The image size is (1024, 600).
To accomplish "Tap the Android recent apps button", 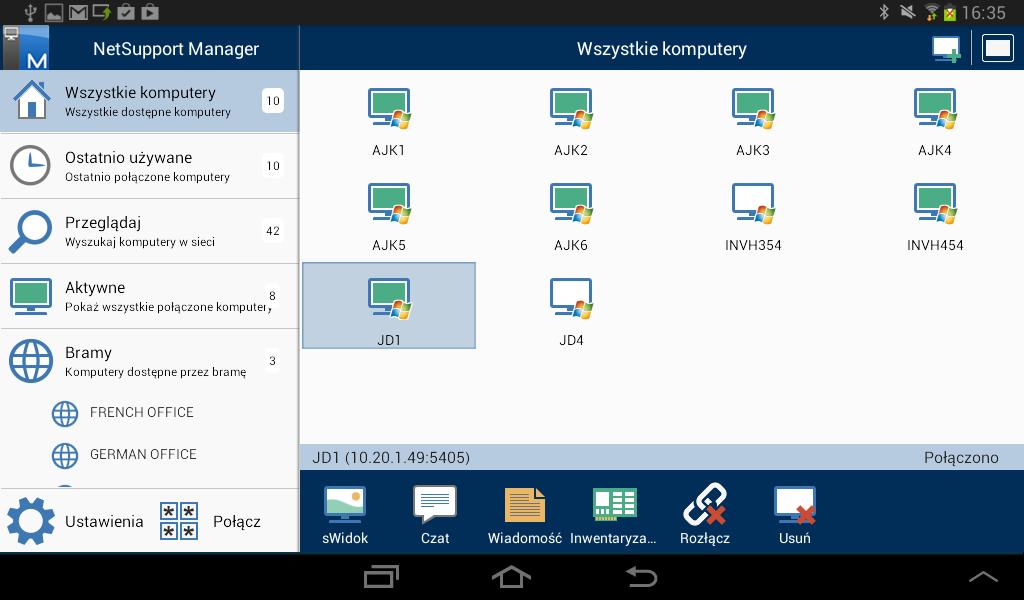I will coord(381,576).
